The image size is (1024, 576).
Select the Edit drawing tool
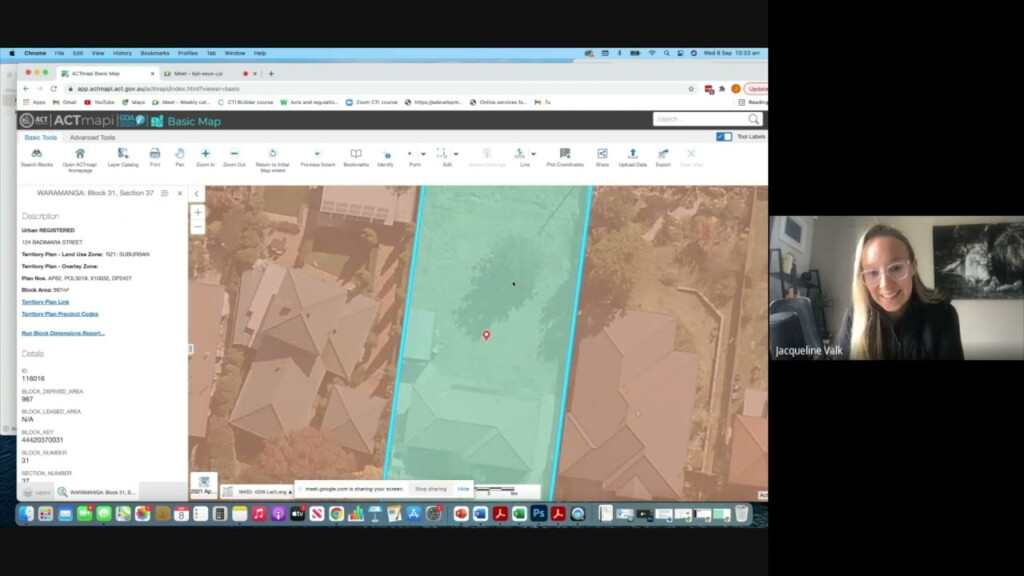pos(443,157)
